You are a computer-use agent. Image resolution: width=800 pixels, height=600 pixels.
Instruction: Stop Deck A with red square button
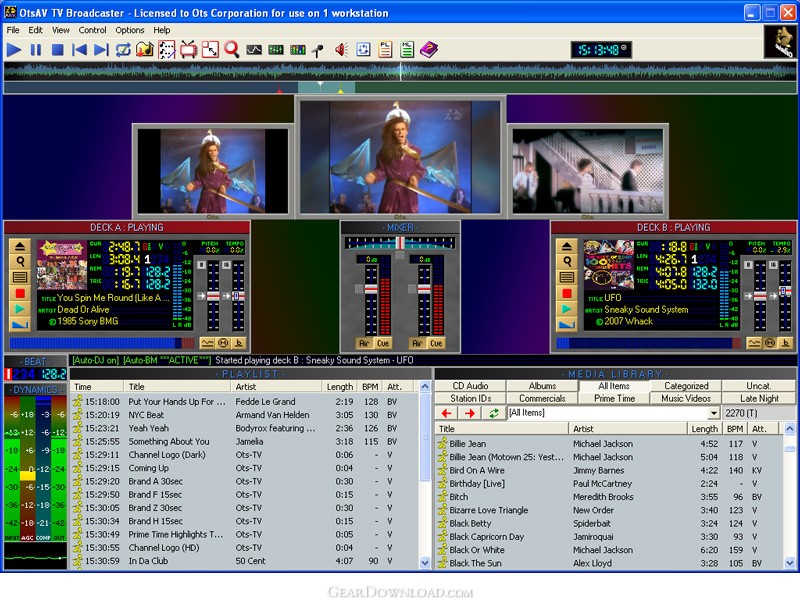pos(20,293)
